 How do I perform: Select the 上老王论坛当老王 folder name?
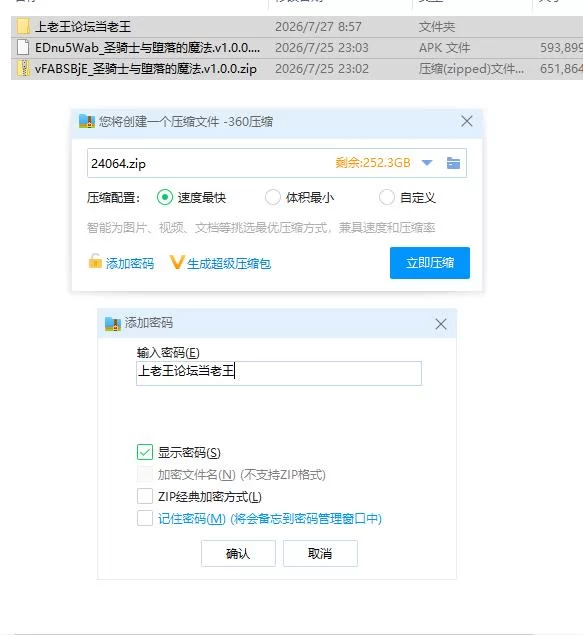(83, 27)
